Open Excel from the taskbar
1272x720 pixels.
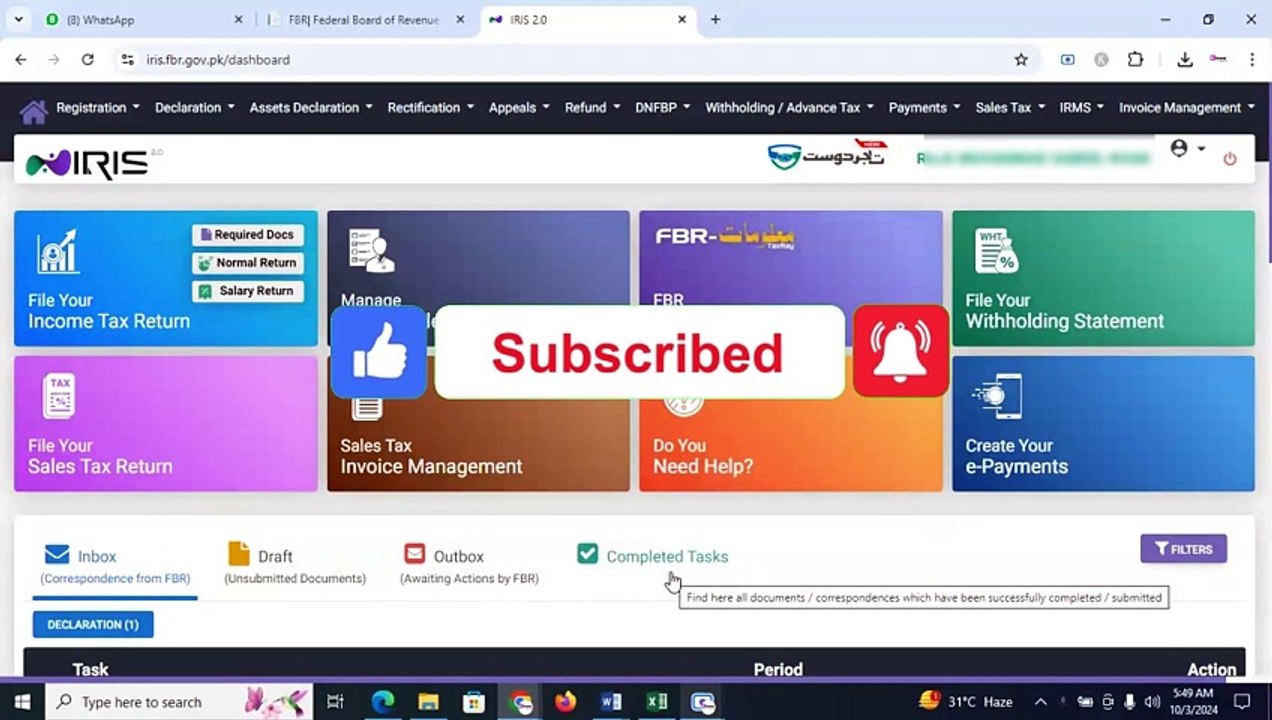pos(657,702)
